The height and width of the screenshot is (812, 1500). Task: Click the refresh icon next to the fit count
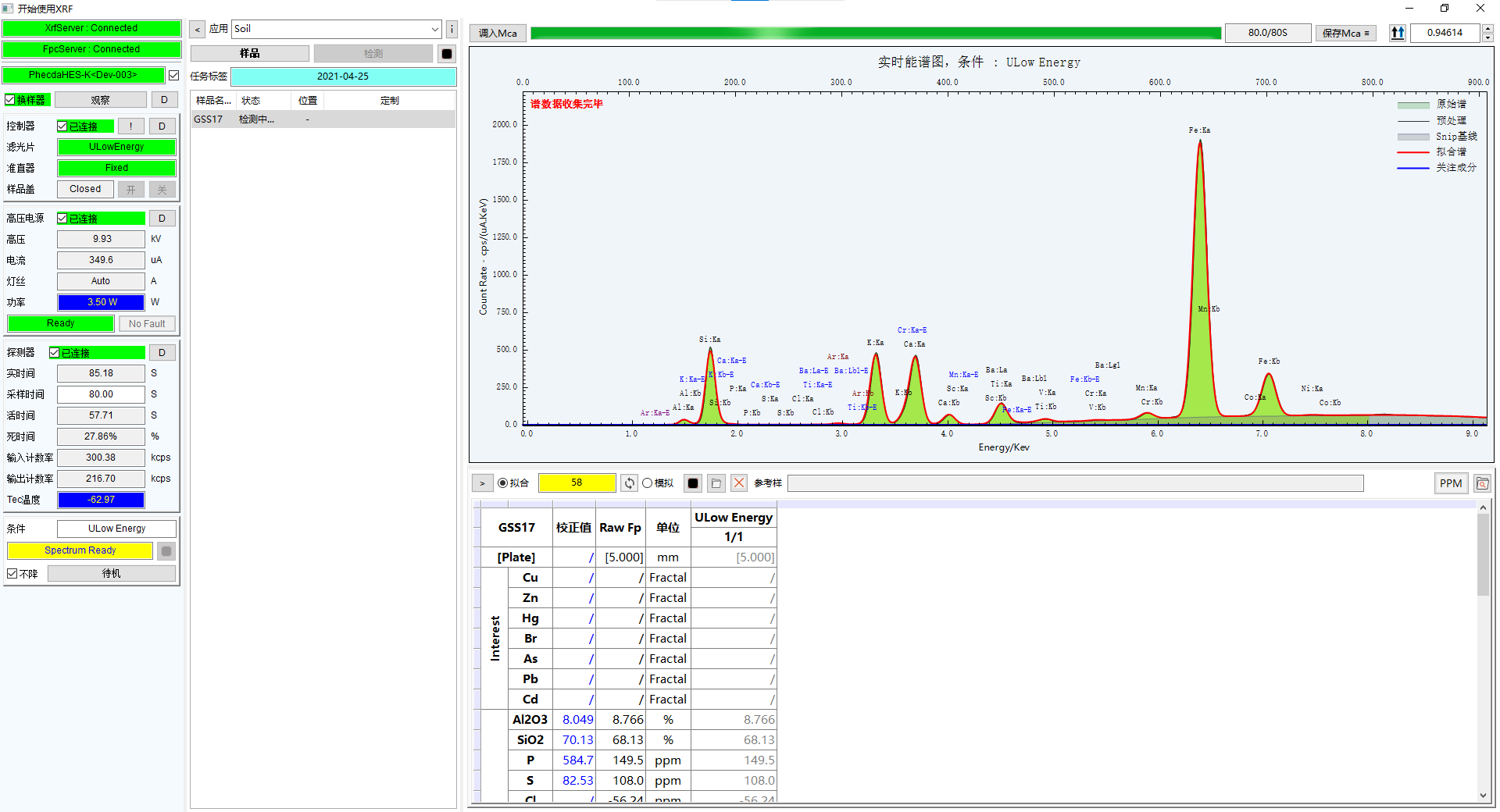click(x=629, y=483)
